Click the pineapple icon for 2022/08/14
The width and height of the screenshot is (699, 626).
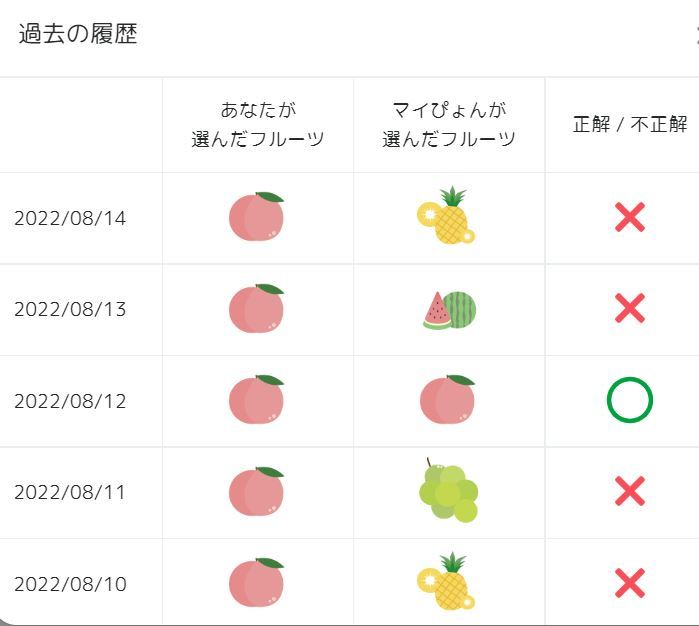pos(447,217)
